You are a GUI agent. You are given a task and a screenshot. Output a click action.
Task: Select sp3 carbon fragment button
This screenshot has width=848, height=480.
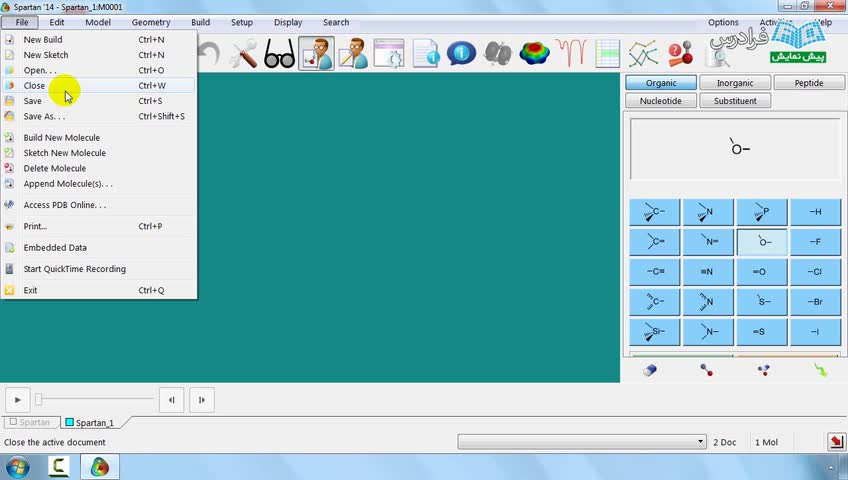click(x=654, y=212)
